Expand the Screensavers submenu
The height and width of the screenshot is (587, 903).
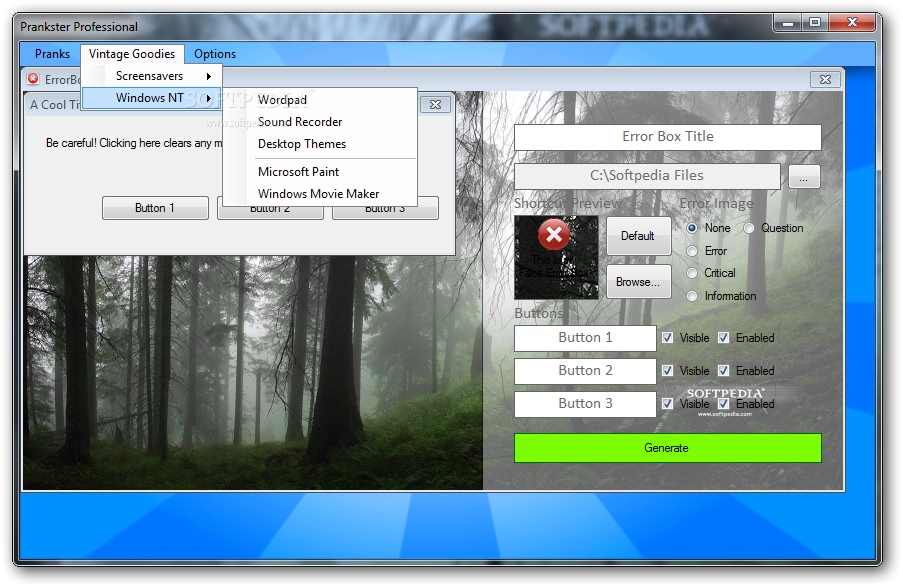coord(151,76)
